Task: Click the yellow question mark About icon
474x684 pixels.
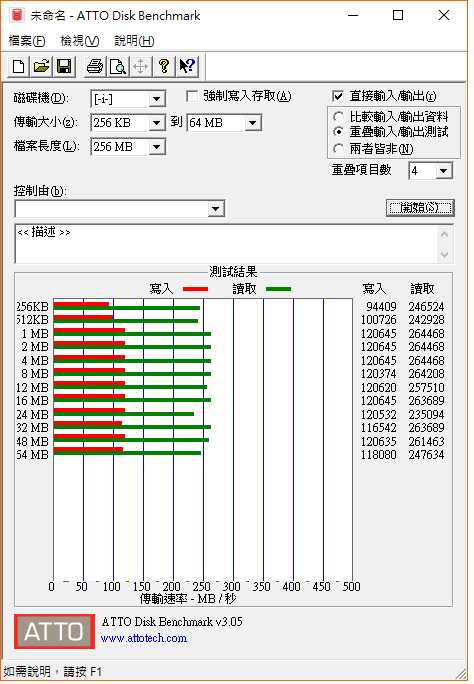Action: tap(164, 67)
